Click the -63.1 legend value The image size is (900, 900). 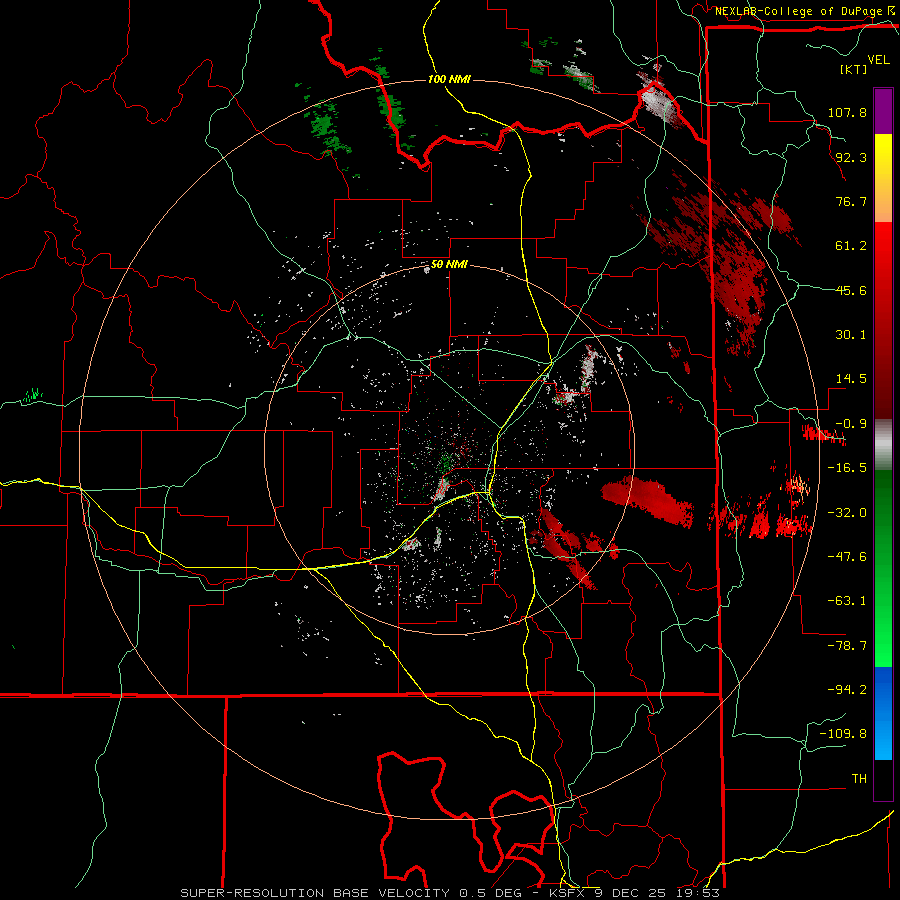[847, 601]
